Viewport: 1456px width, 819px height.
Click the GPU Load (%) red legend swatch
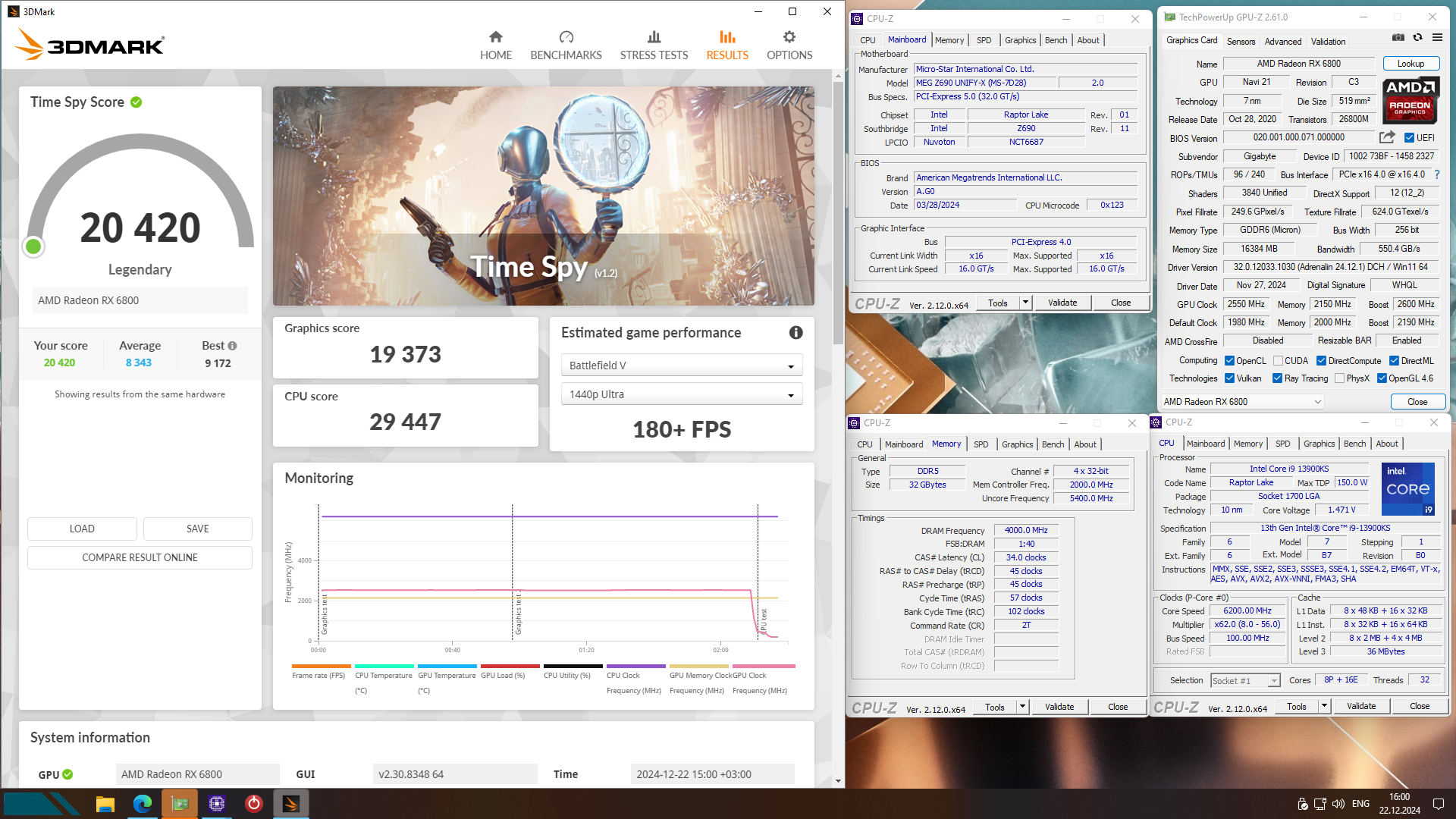tap(510, 667)
